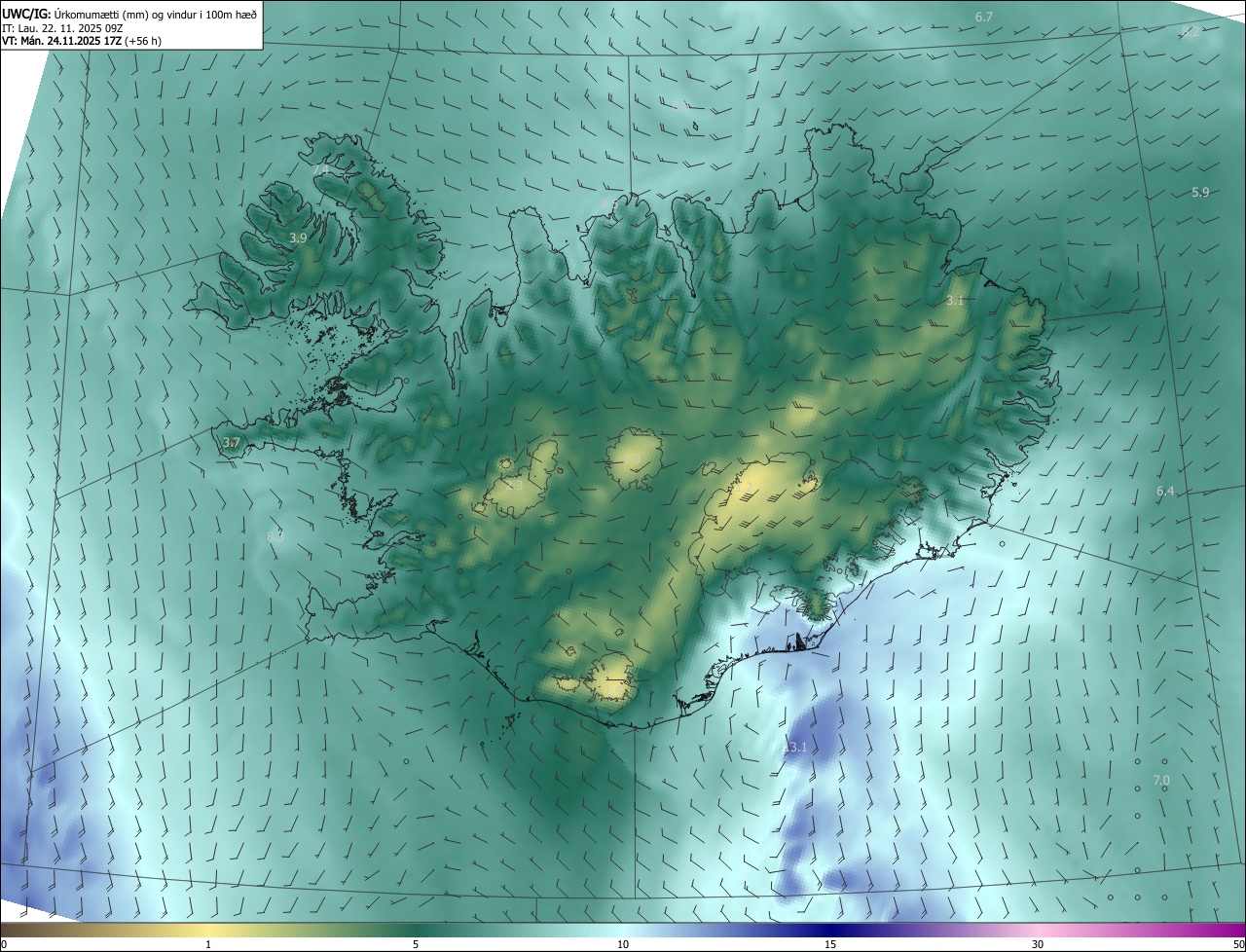Click the 7.4 value label north of the Westfjords
The image size is (1246, 952).
[x=321, y=170]
